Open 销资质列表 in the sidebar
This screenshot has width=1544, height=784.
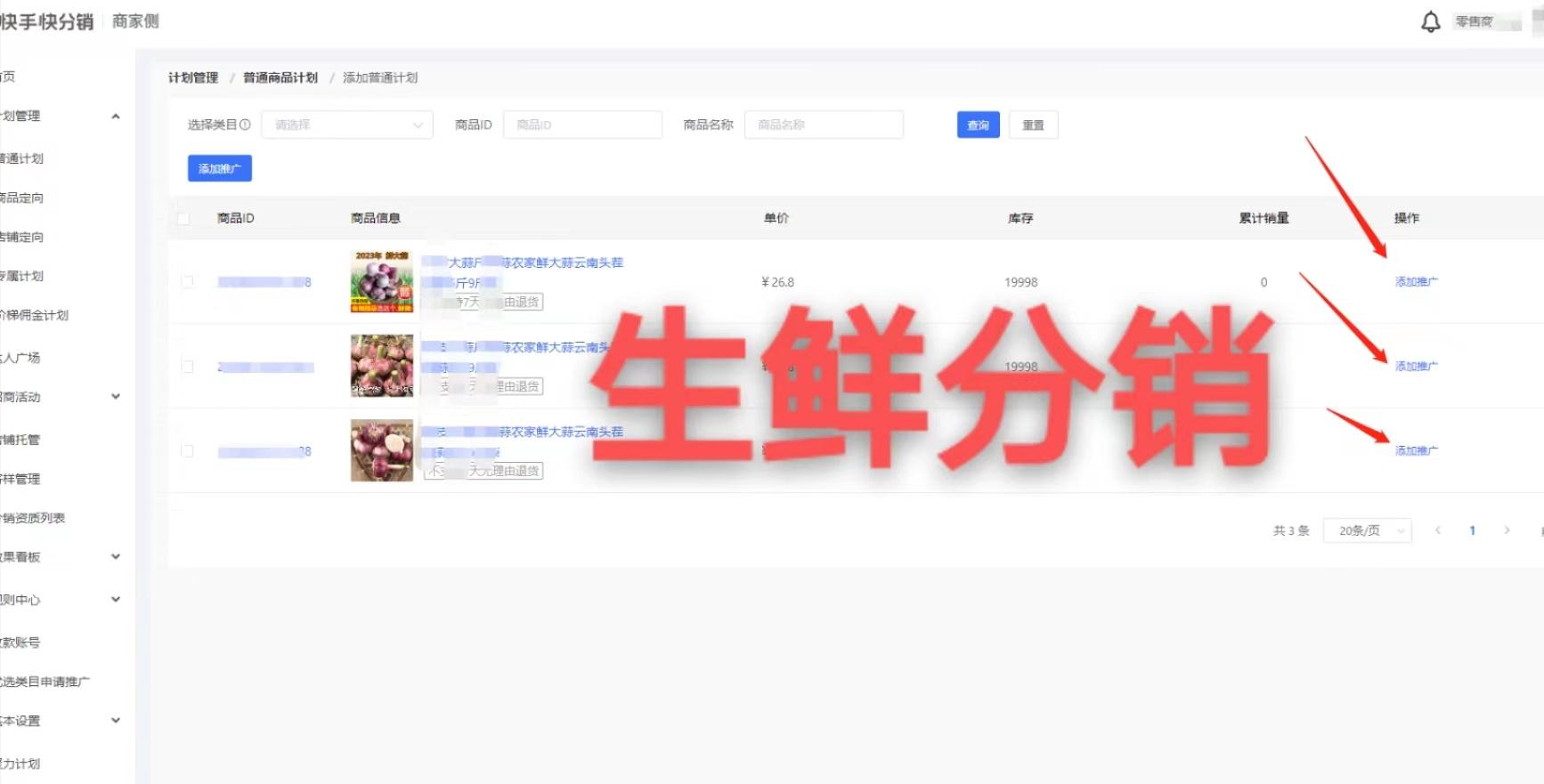[x=33, y=518]
